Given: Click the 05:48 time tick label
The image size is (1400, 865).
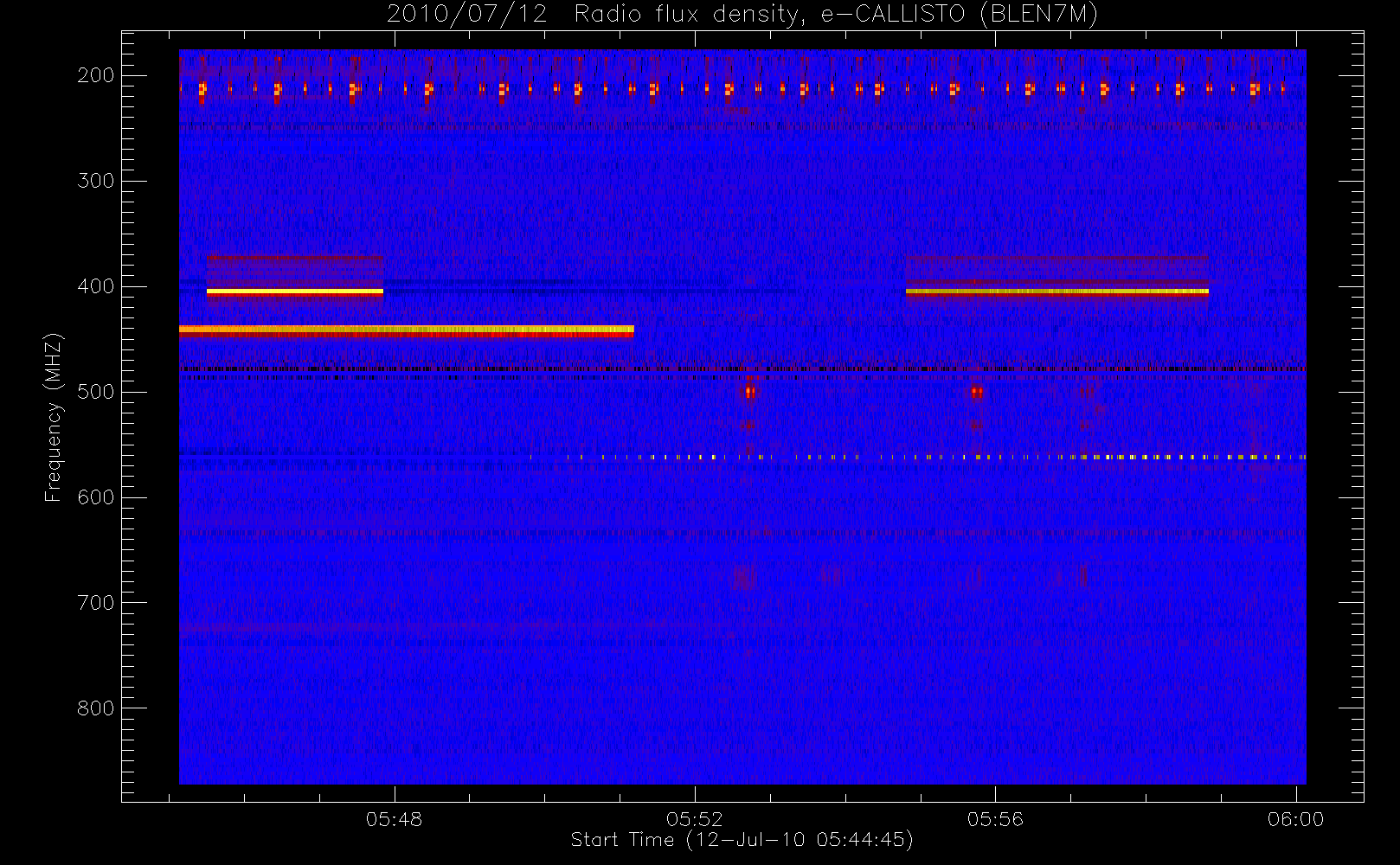Looking at the screenshot, I should click(394, 819).
